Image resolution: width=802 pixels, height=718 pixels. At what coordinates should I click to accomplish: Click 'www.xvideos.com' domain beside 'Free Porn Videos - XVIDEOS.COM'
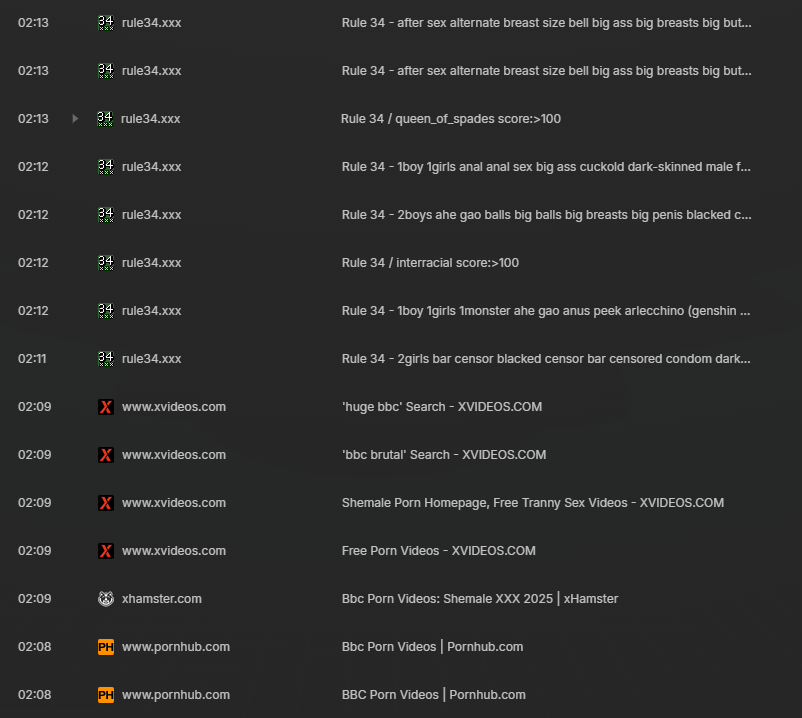point(174,551)
